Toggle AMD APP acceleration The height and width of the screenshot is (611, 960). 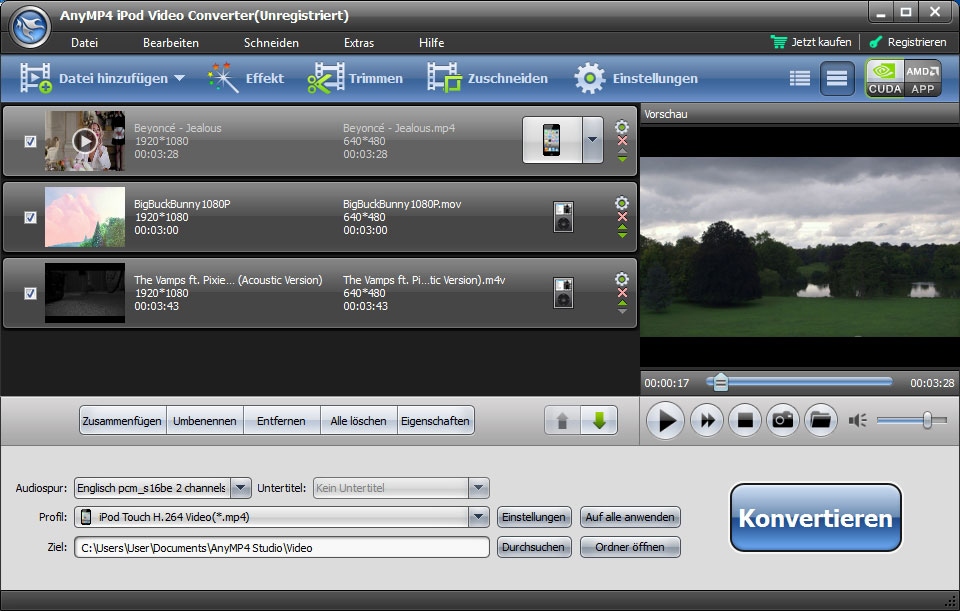(923, 78)
